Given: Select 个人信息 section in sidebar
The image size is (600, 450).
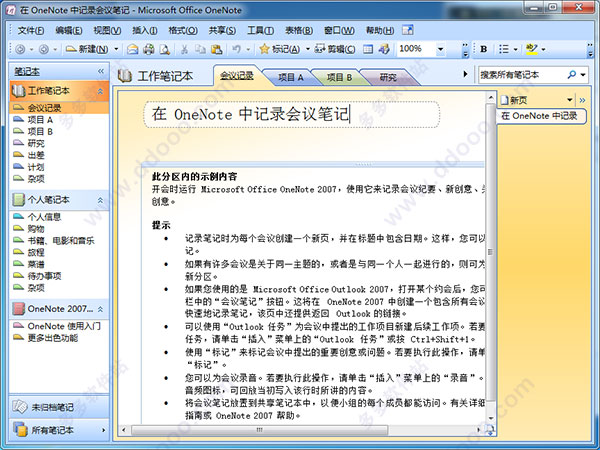Looking at the screenshot, I should click(44, 217).
